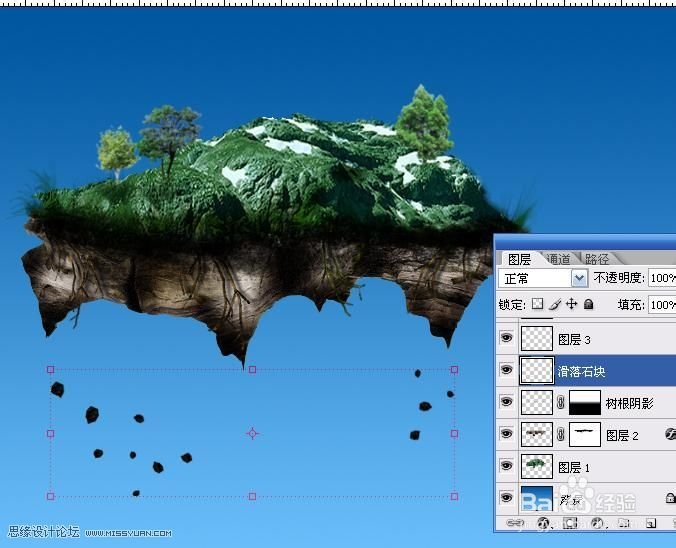This screenshot has height=548, width=676.
Task: Select the 图层 2 layer mask thumbnail
Action: (585, 434)
